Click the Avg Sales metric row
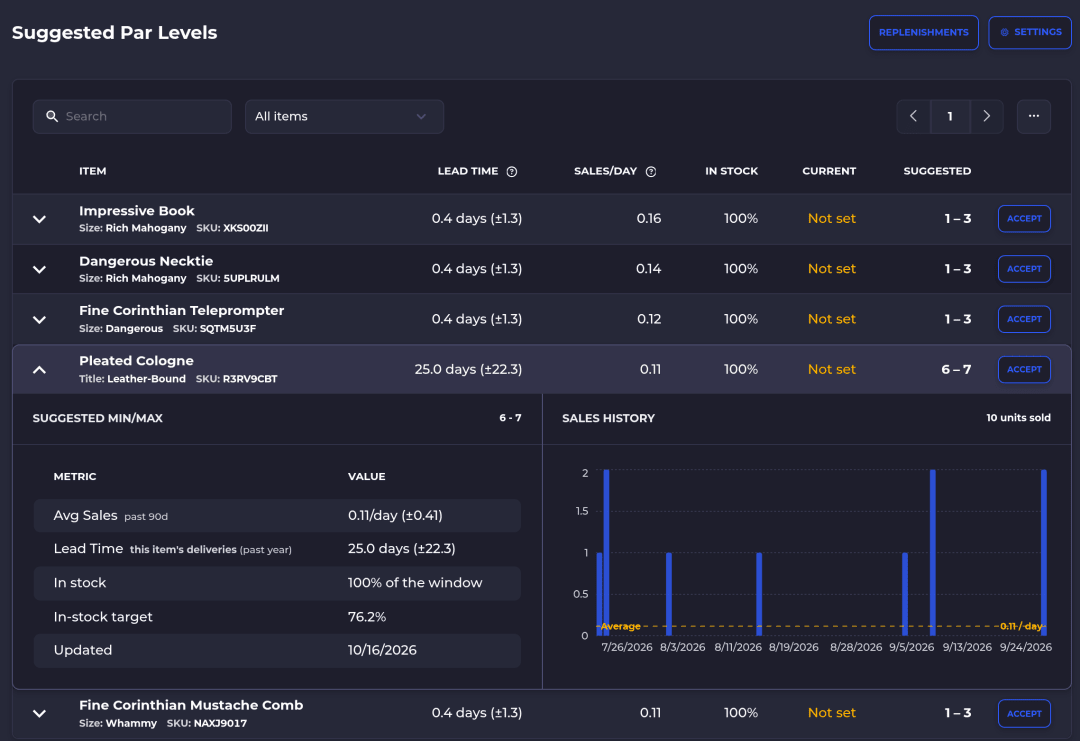The width and height of the screenshot is (1080, 741). 277,516
